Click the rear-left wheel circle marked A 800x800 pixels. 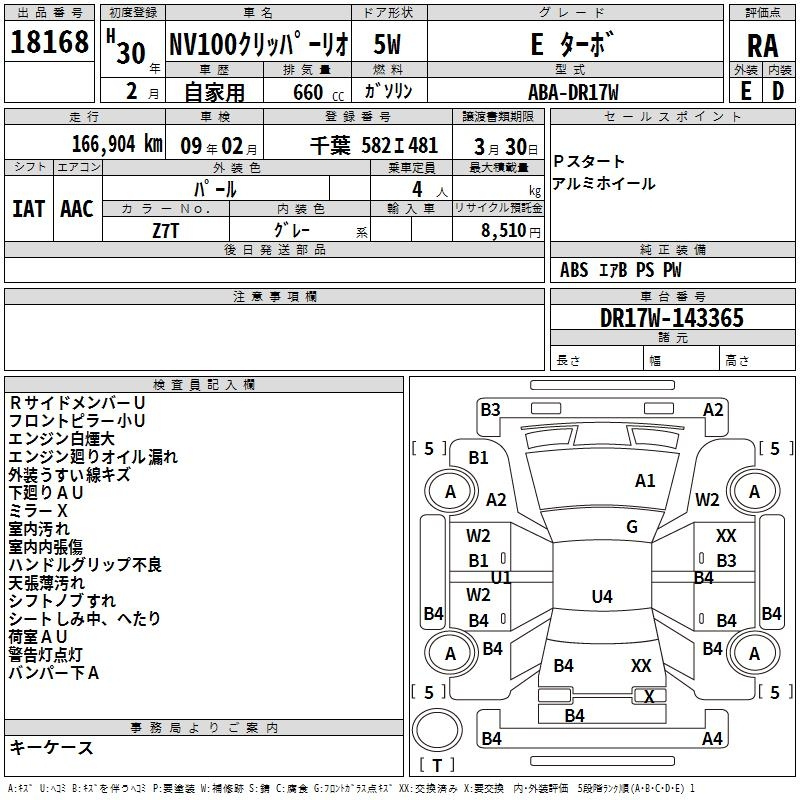click(450, 654)
